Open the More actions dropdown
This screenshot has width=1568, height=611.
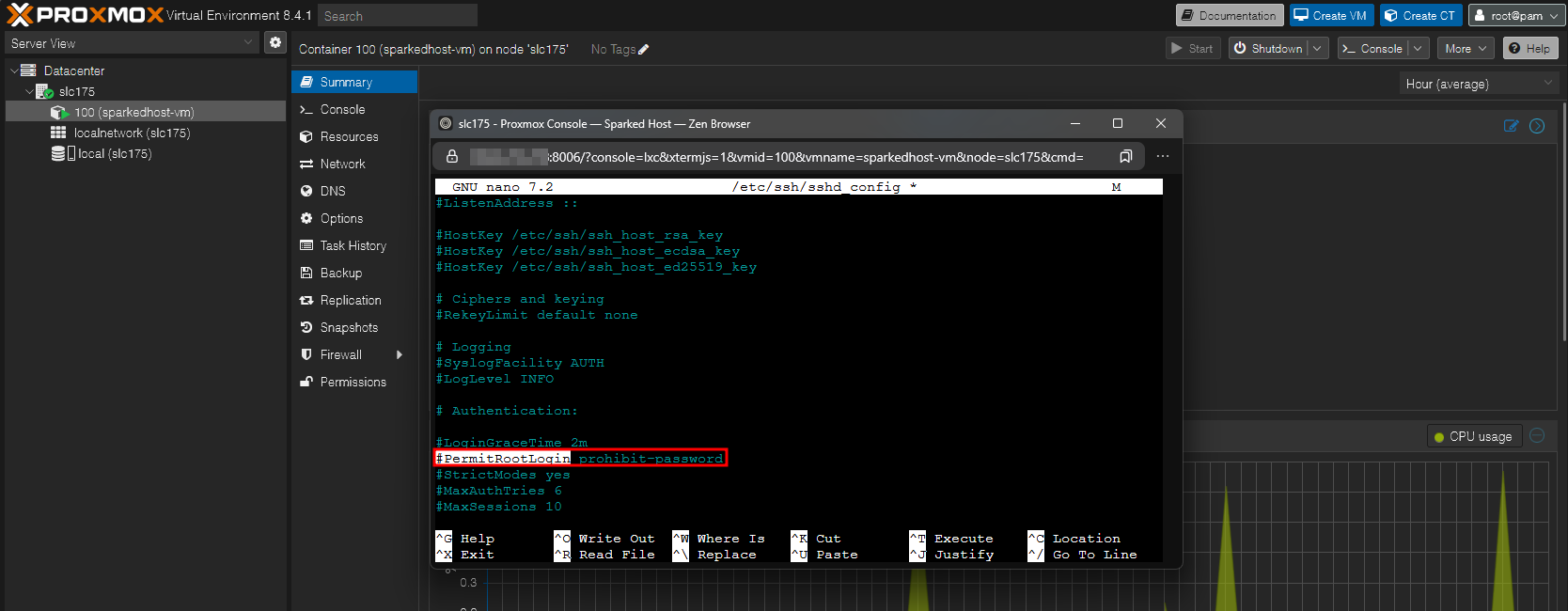(x=1466, y=48)
